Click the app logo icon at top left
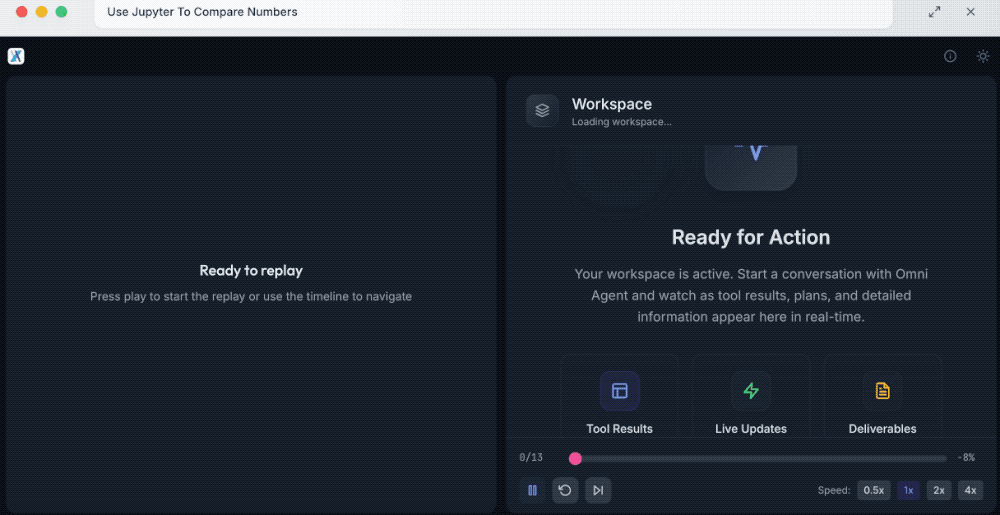The width and height of the screenshot is (1000, 515). click(16, 56)
